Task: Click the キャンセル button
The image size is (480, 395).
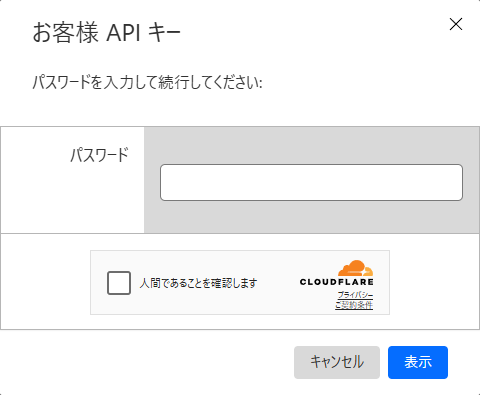Action: (337, 362)
